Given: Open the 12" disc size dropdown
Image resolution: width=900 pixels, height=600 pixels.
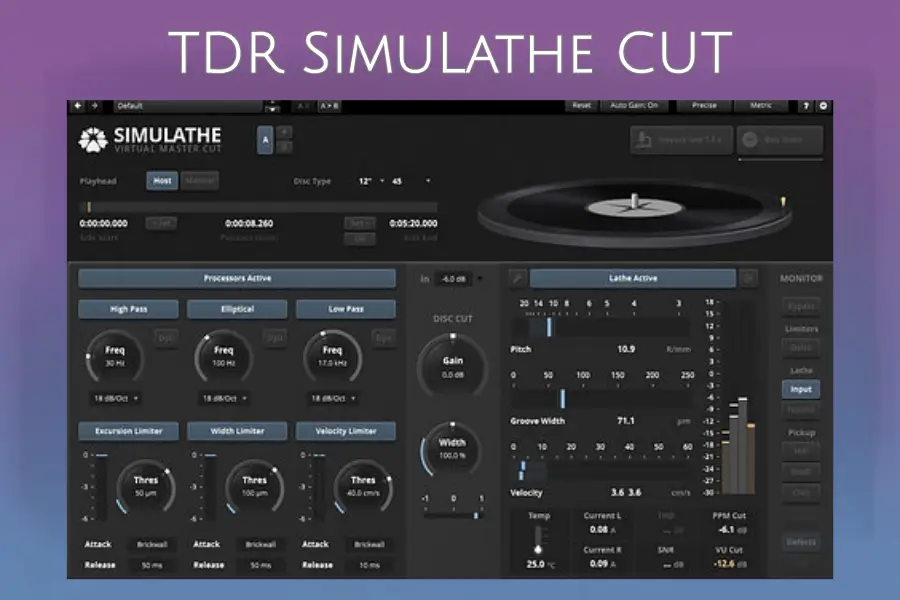Looking at the screenshot, I should 371,181.
